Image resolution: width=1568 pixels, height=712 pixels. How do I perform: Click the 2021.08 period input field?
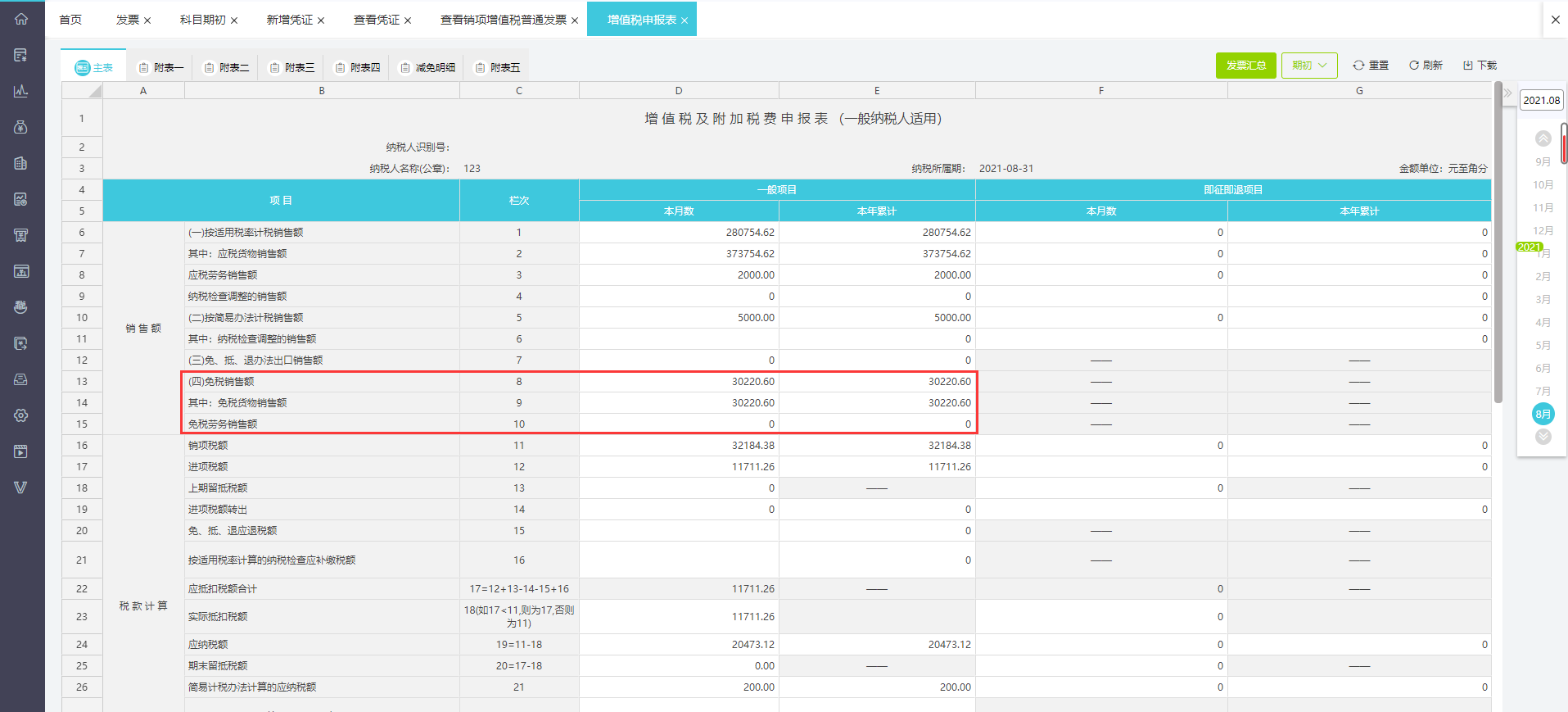tap(1541, 101)
